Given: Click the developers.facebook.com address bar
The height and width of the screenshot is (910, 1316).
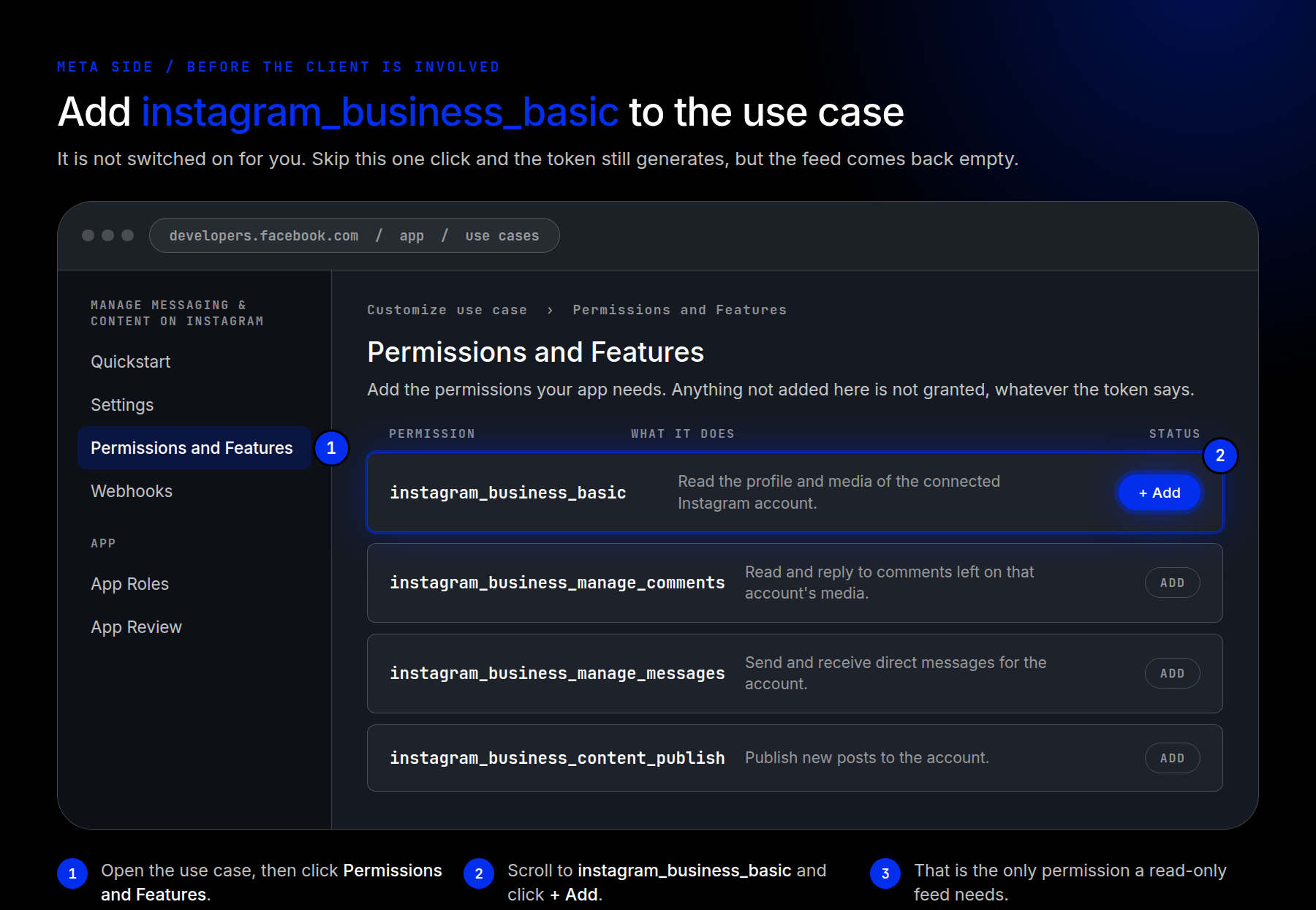Looking at the screenshot, I should click(x=354, y=235).
